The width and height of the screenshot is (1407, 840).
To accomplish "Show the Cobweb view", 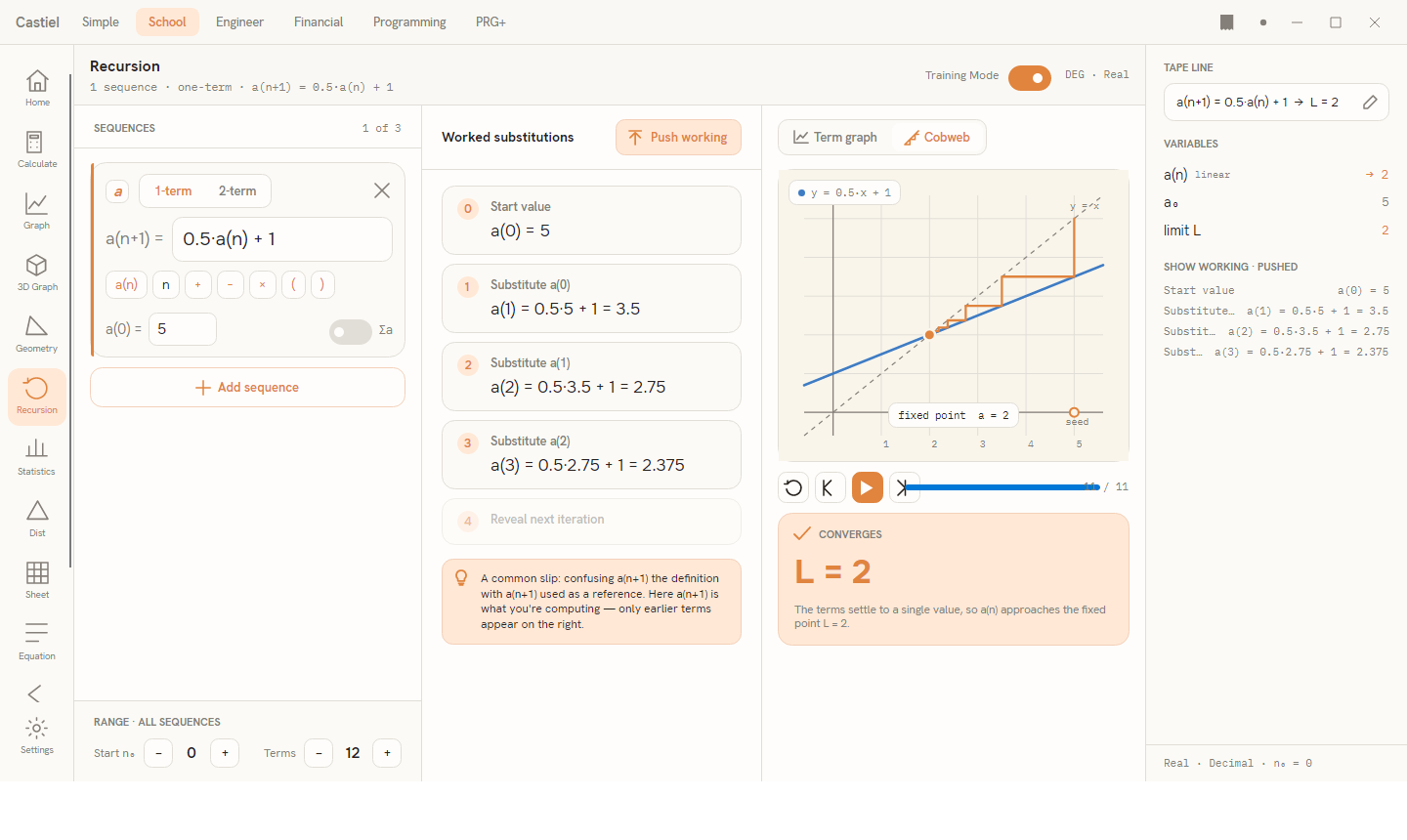I will pos(937,138).
